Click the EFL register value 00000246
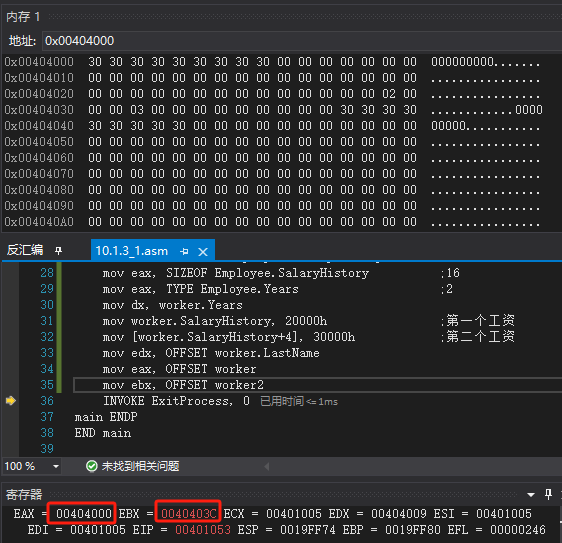 518,530
